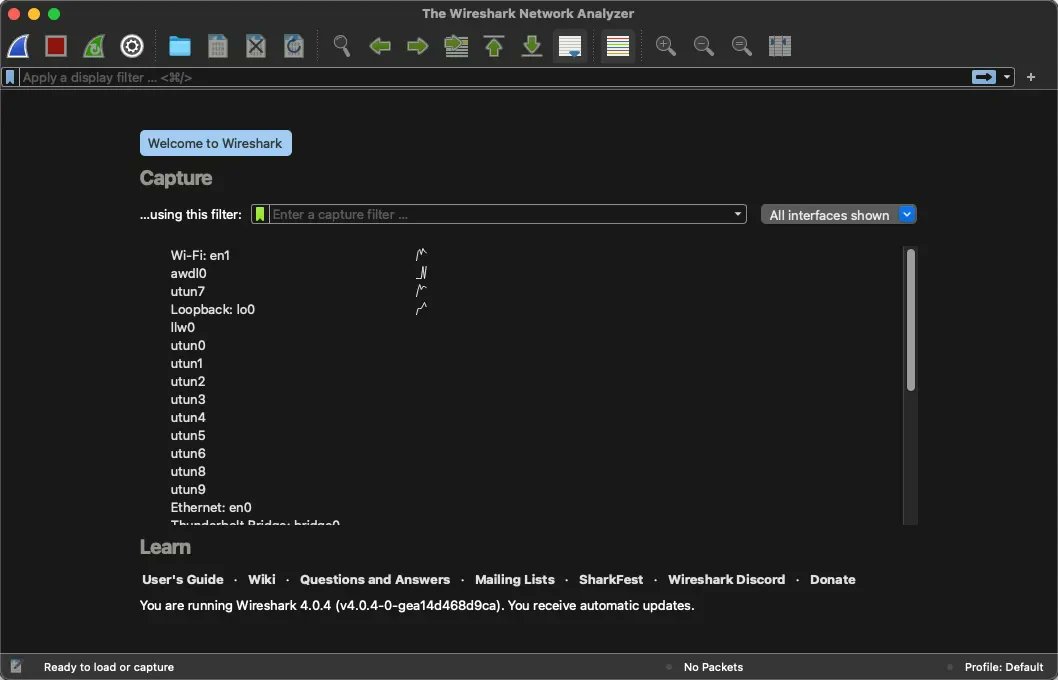Go forward in packet history arrow
The width and height of the screenshot is (1058, 680).
tap(418, 46)
